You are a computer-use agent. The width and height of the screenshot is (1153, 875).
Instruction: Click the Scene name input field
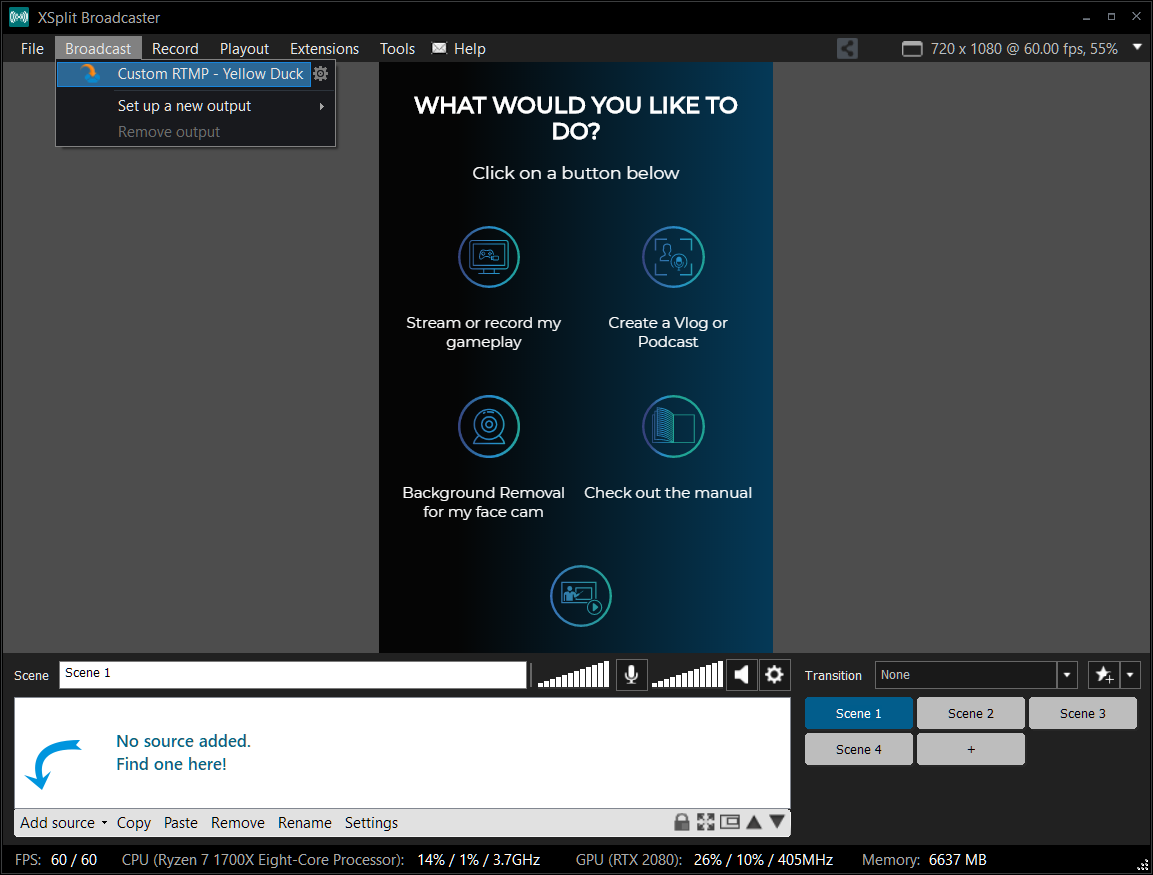click(293, 674)
